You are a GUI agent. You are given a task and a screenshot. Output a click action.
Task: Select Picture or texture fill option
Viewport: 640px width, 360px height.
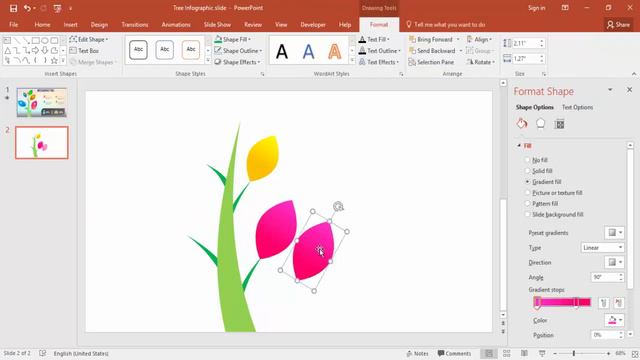point(527,193)
